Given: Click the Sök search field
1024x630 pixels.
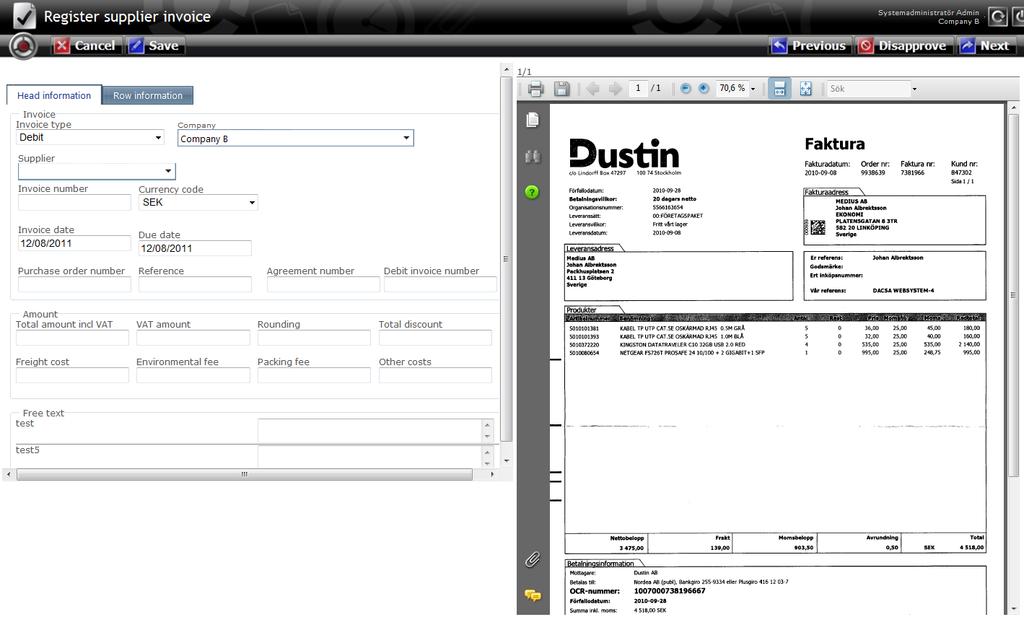Looking at the screenshot, I should (x=868, y=89).
